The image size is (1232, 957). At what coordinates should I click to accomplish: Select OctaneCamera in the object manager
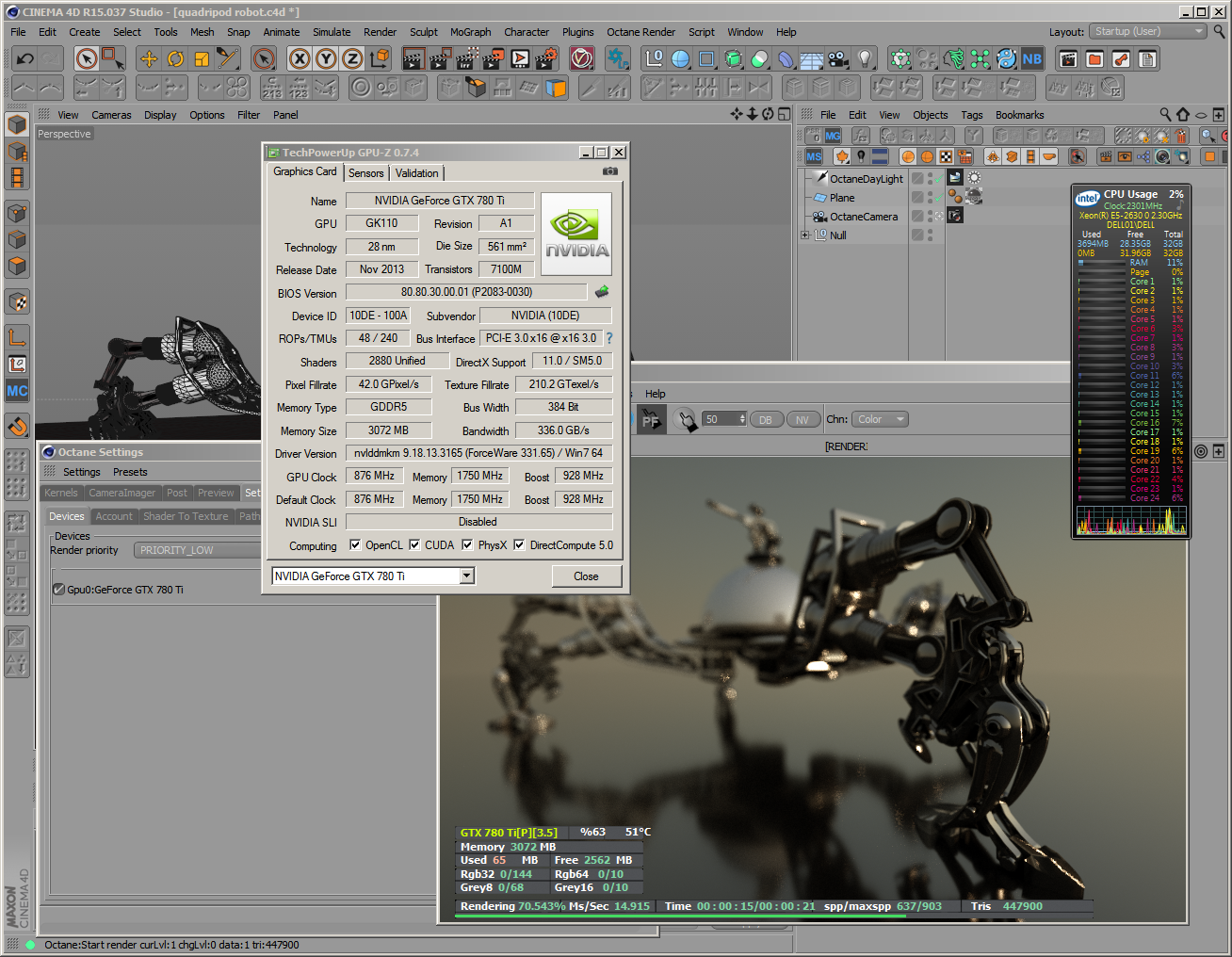click(863, 217)
